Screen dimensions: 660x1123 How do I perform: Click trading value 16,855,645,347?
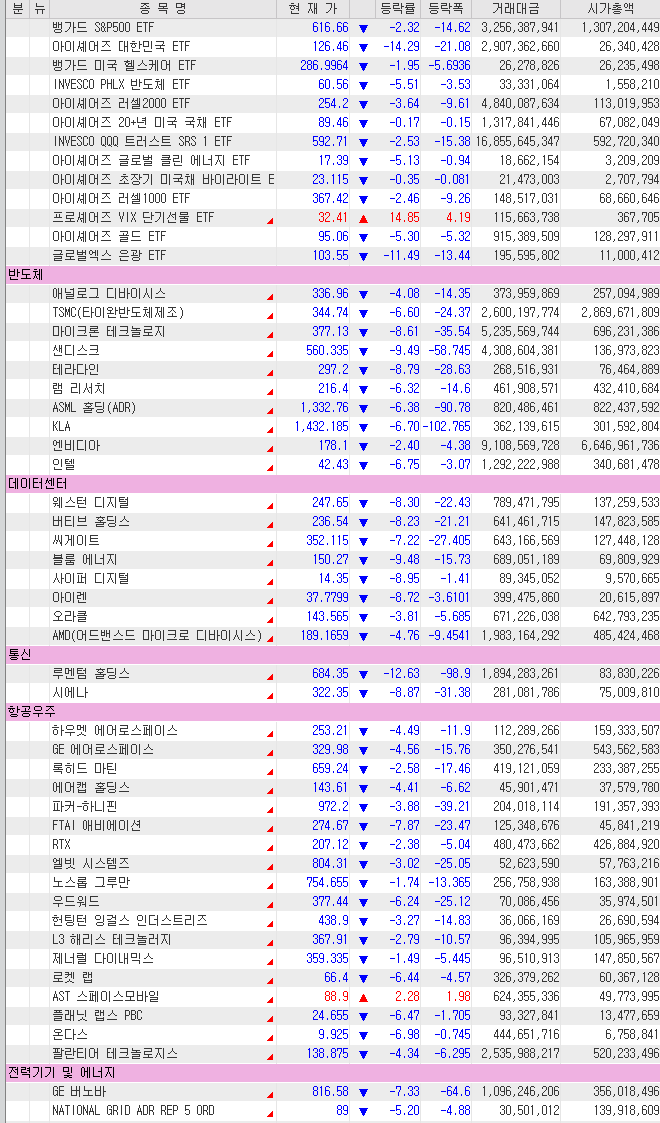click(x=516, y=142)
